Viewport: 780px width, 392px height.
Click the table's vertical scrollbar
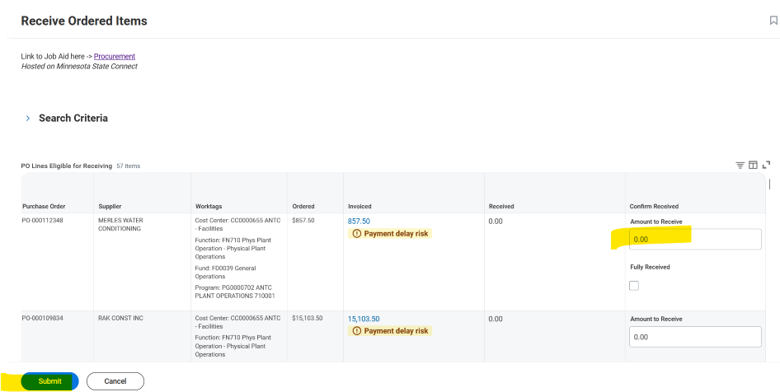click(x=770, y=184)
